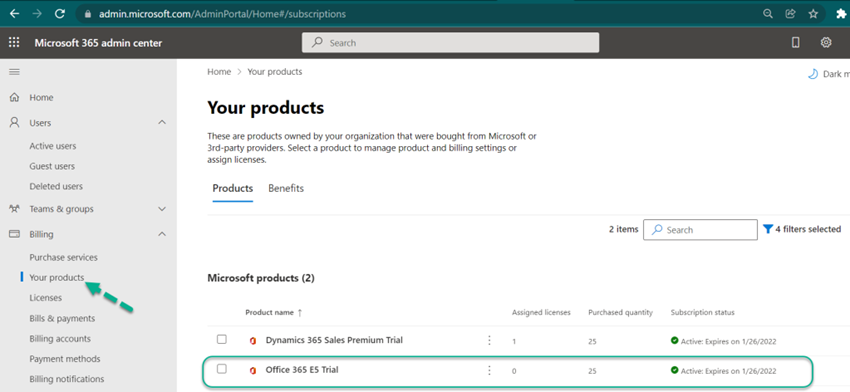Switch to the Benefits tab
Viewport: 850px width, 392px height.
[286, 189]
